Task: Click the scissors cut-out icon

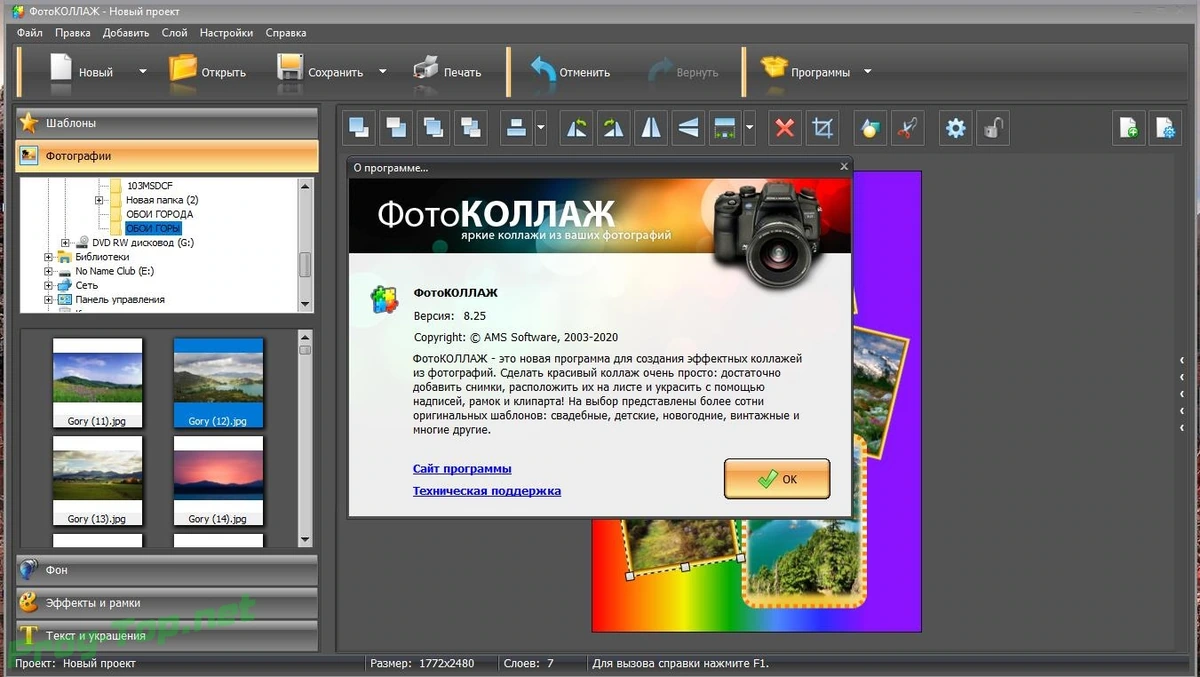Action: point(908,128)
